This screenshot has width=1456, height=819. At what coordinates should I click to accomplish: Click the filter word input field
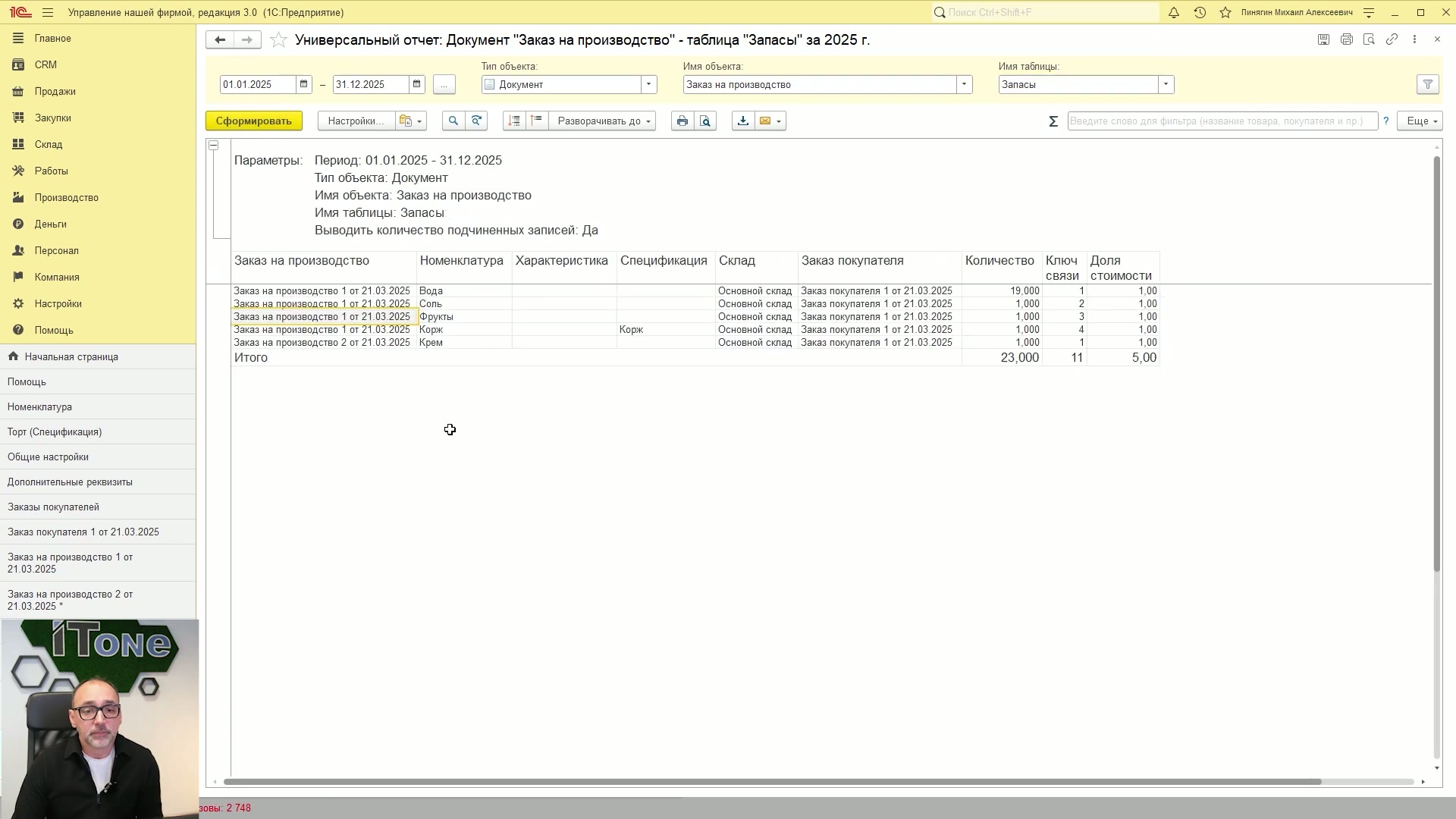(1222, 121)
